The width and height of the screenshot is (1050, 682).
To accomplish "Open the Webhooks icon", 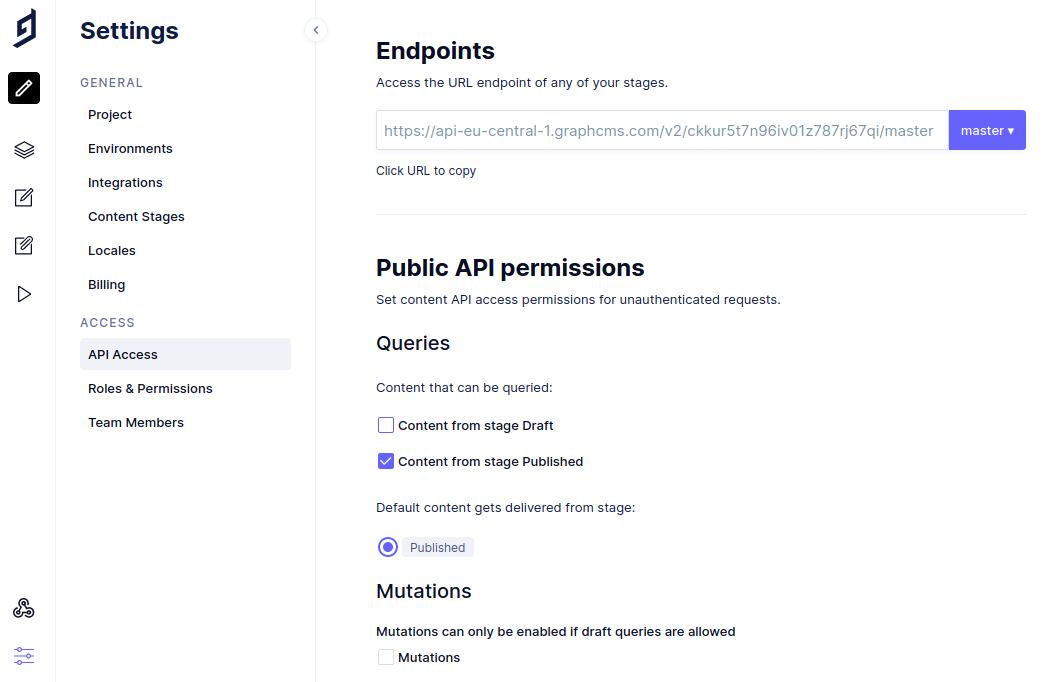I will [x=24, y=609].
